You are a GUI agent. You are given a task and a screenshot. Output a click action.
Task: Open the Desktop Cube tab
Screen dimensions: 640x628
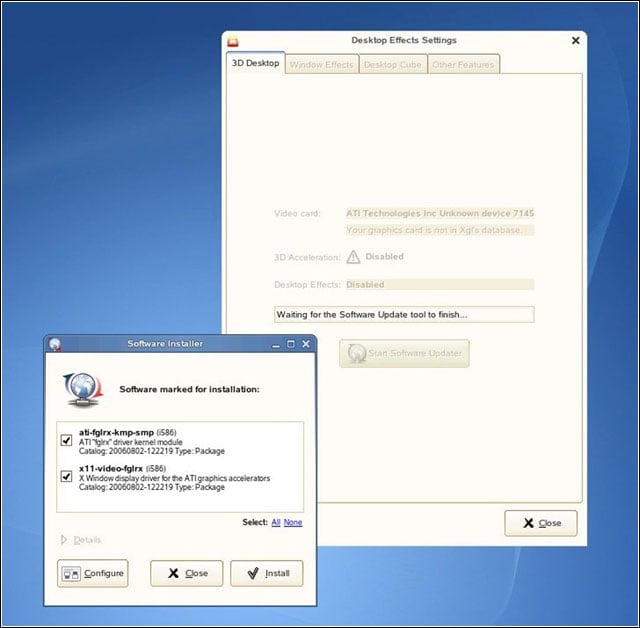click(393, 64)
